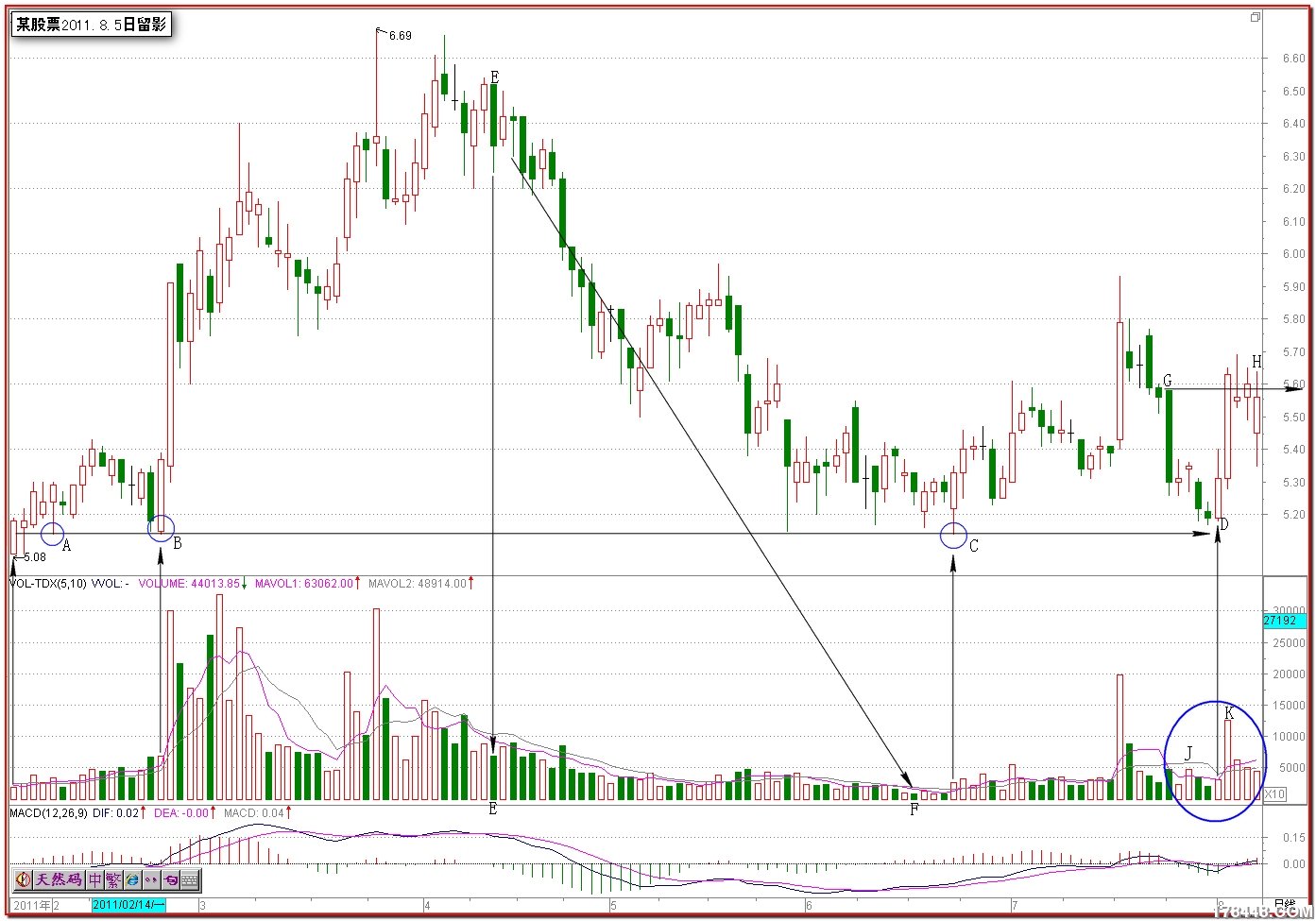Image resolution: width=1316 pixels, height=921 pixels.
Task: Click the VOLUME: 44013.85 value
Action: coord(189,584)
